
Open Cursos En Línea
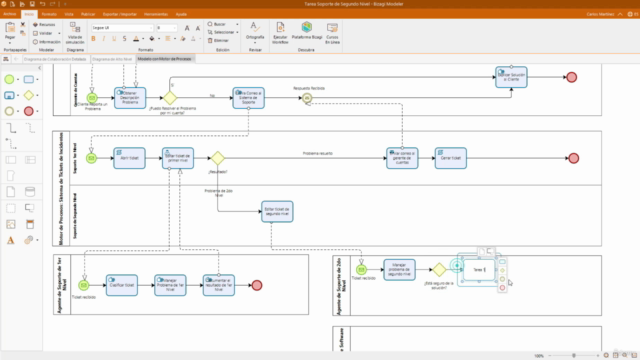332,33
